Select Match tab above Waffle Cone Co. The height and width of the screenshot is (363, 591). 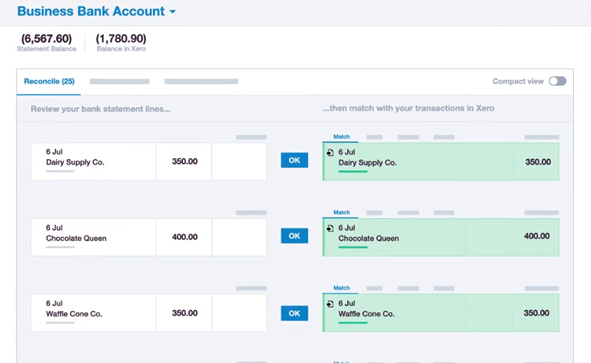(341, 288)
